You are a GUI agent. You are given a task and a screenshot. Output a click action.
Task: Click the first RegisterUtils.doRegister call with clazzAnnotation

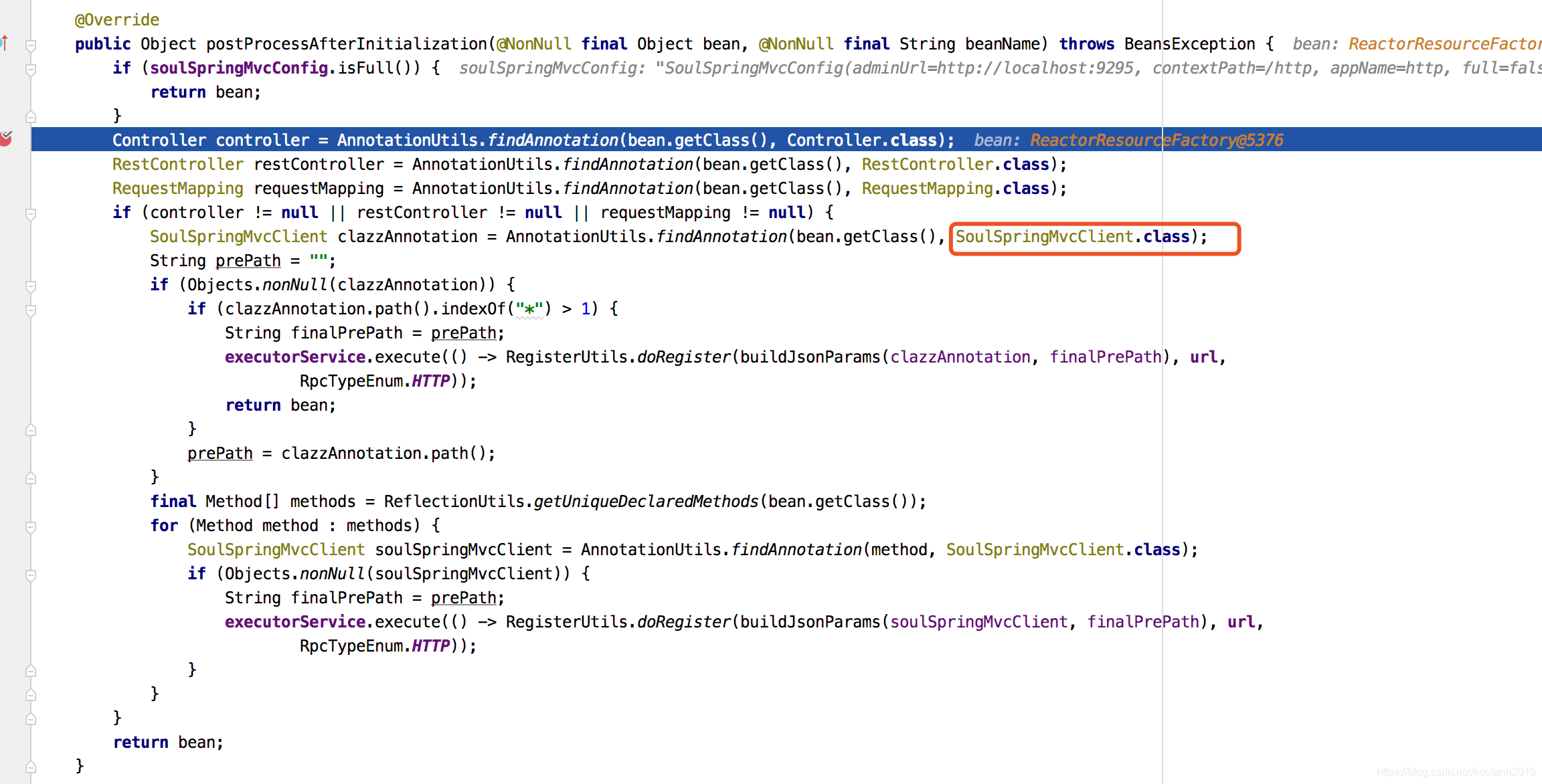point(617,357)
